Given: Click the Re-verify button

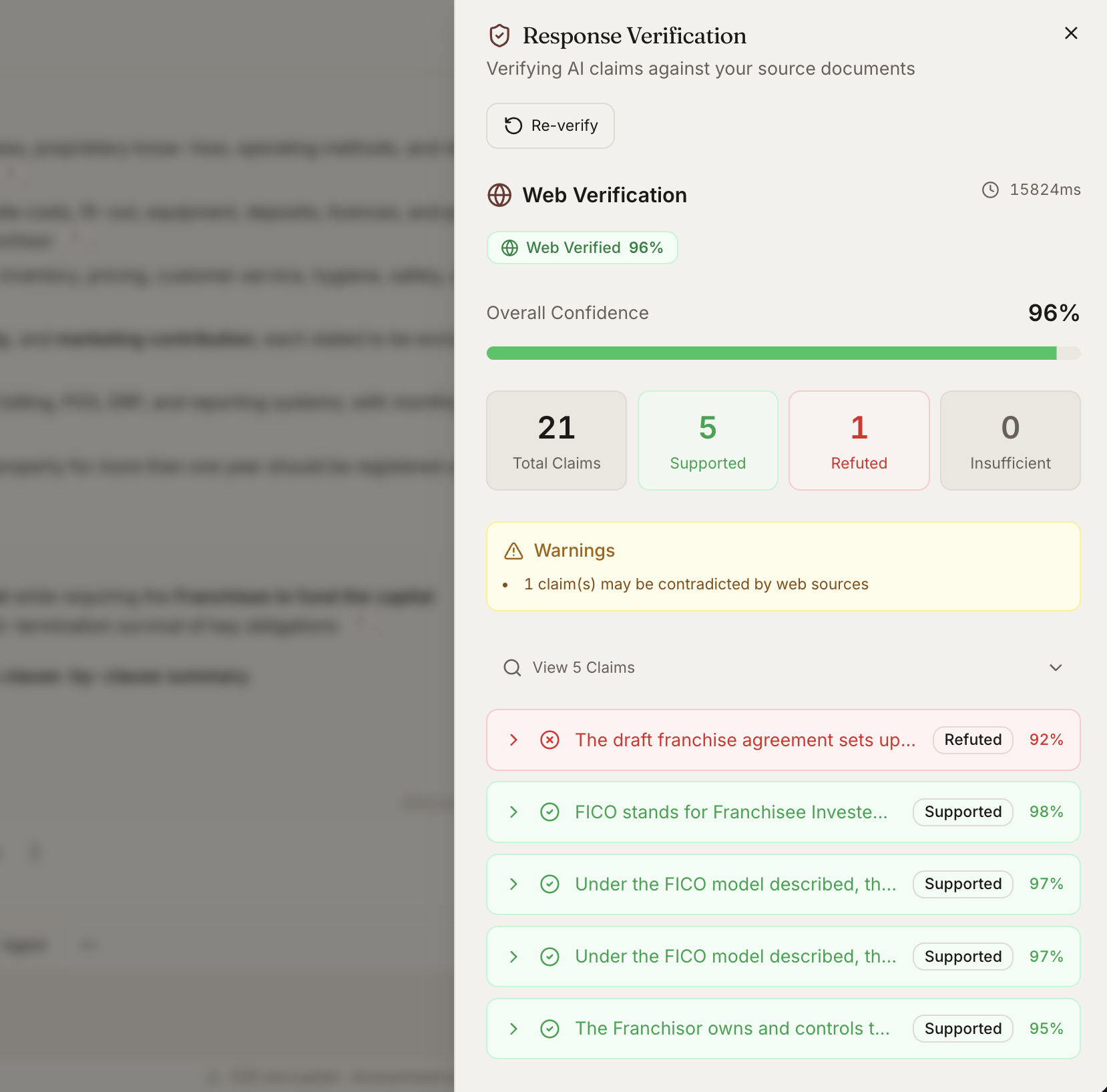Looking at the screenshot, I should [550, 125].
